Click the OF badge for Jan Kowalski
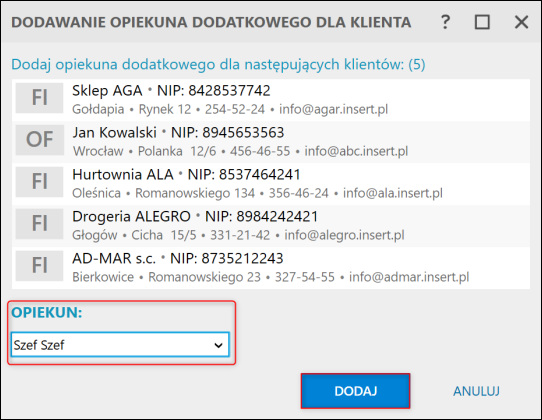The width and height of the screenshot is (542, 420). click(x=39, y=140)
